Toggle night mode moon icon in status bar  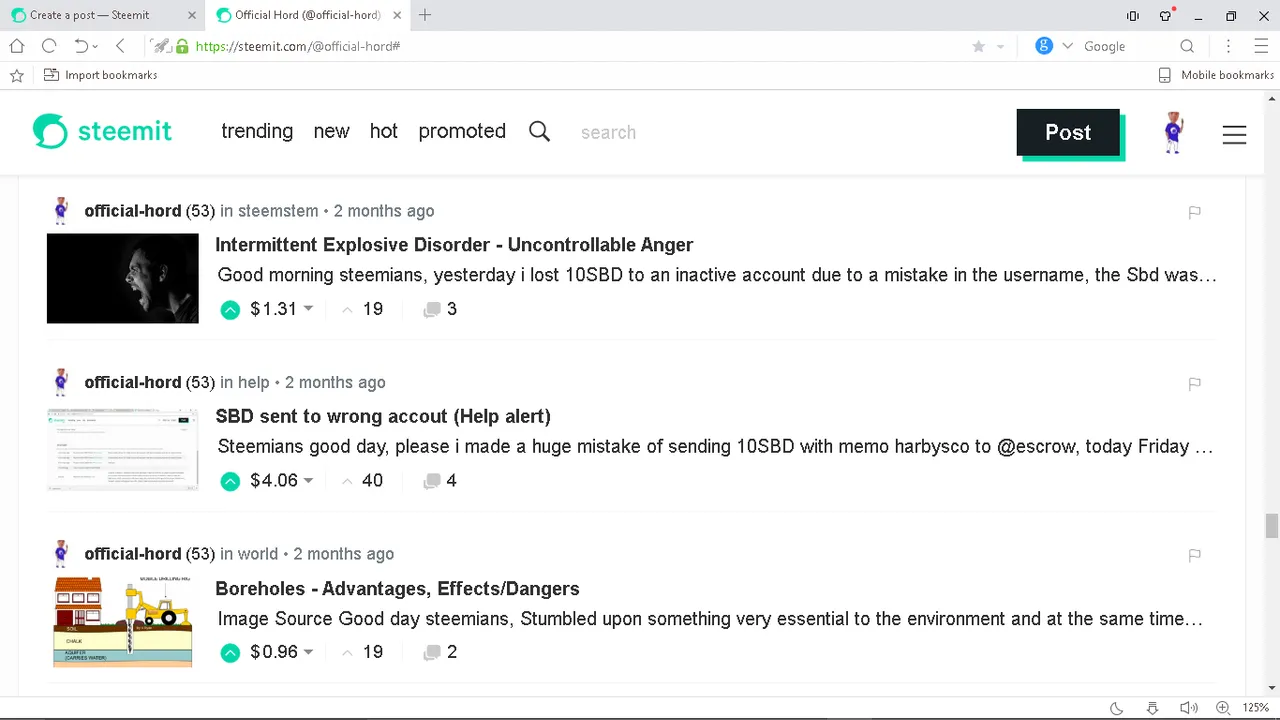[1117, 708]
